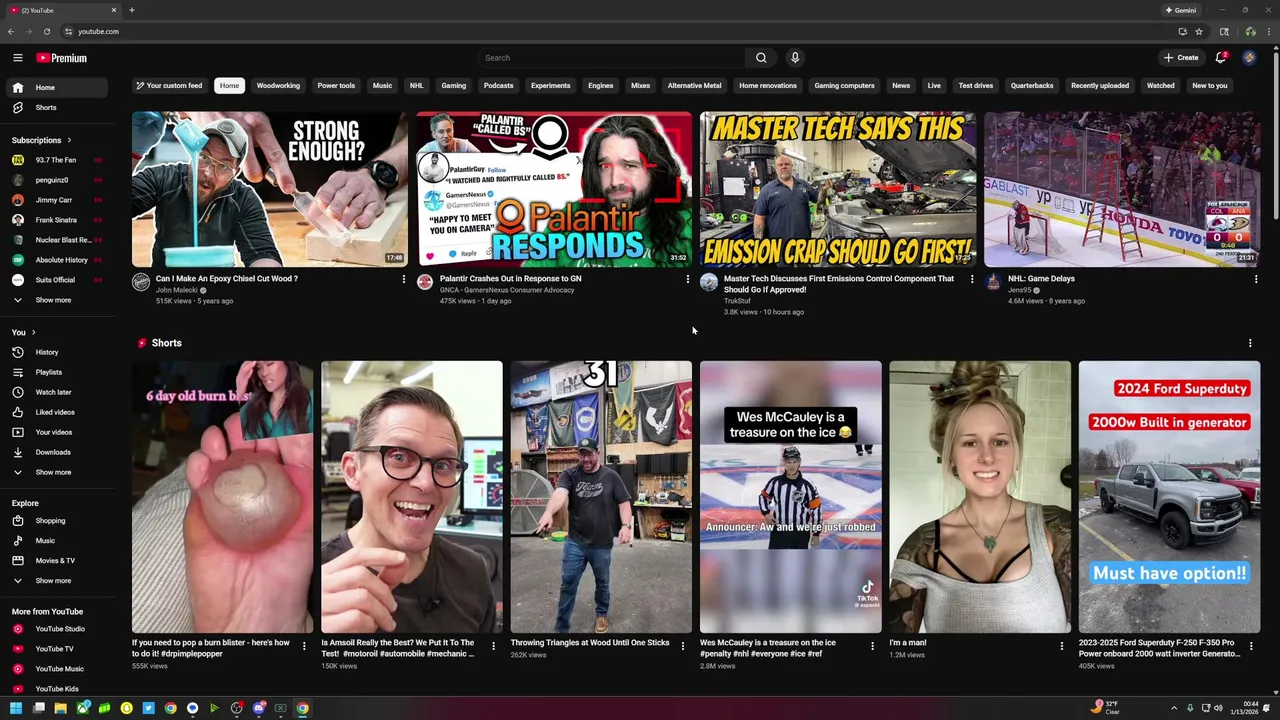Open the notifications bell
The width and height of the screenshot is (1280, 720).
1221,58
